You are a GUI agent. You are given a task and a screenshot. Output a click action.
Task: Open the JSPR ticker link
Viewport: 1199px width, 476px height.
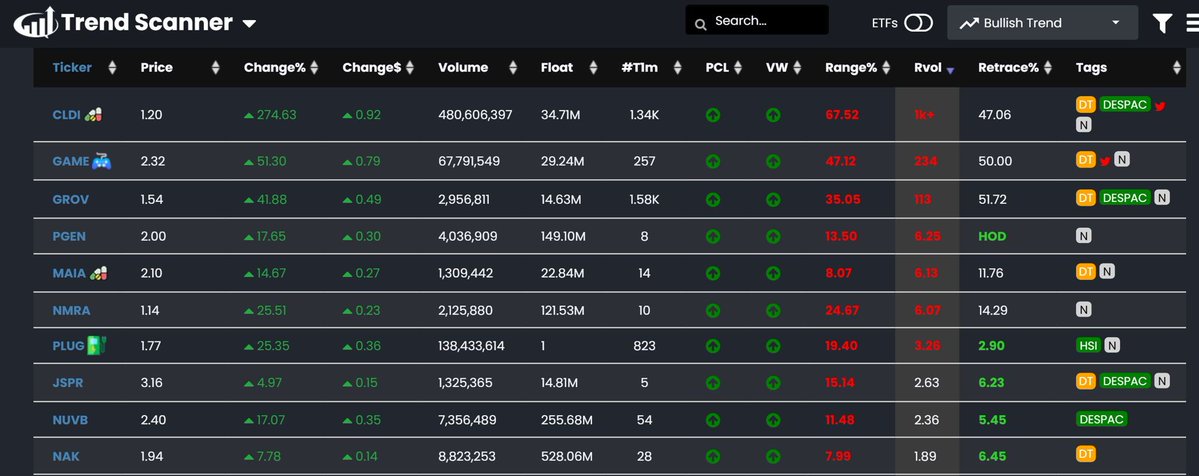coord(68,382)
